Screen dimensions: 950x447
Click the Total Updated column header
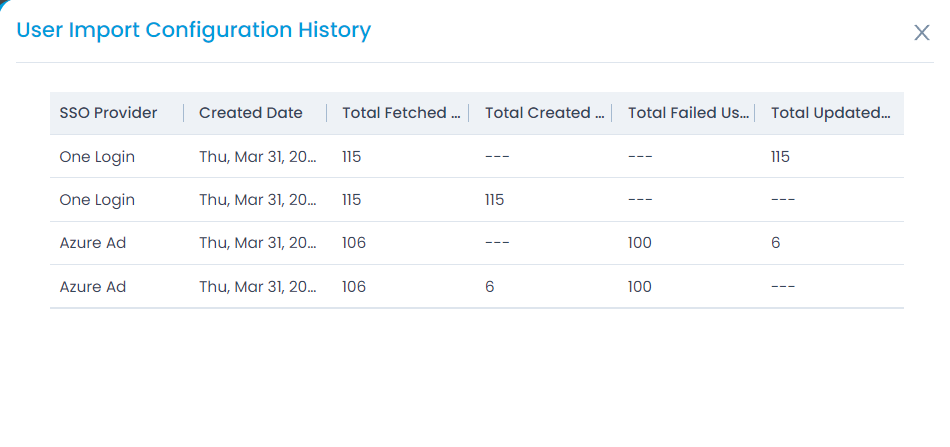(x=831, y=113)
